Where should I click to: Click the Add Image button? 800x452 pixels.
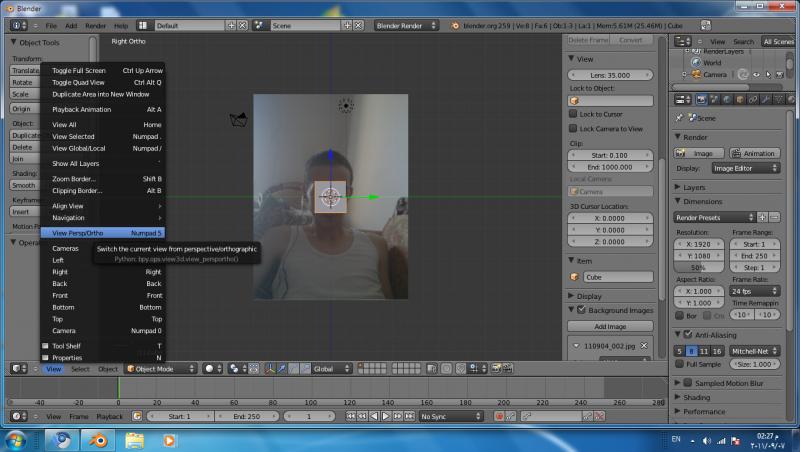coord(610,326)
